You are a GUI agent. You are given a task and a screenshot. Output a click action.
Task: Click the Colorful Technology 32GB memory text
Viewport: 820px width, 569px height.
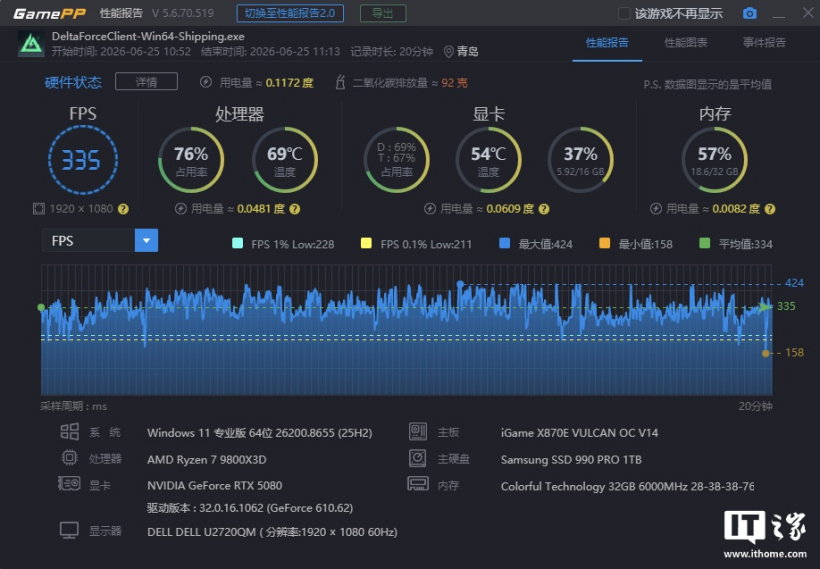[x=628, y=486]
